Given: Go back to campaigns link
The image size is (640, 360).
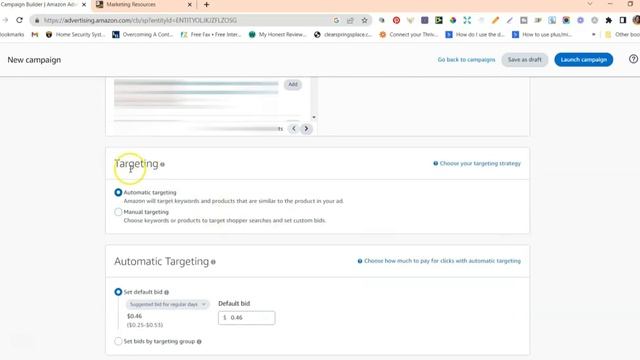Looking at the screenshot, I should [x=466, y=60].
